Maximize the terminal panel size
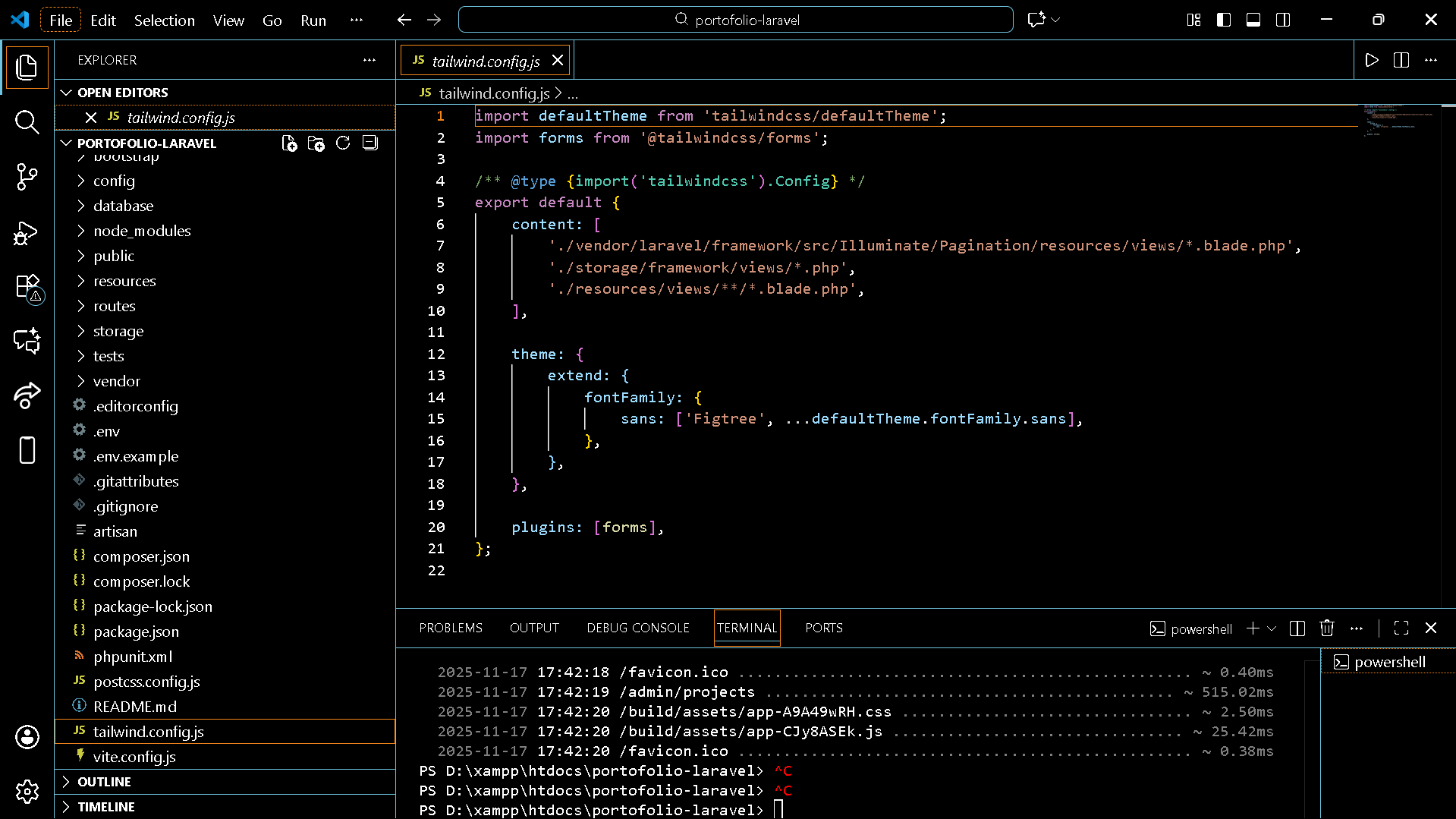1456x819 pixels. (x=1401, y=628)
